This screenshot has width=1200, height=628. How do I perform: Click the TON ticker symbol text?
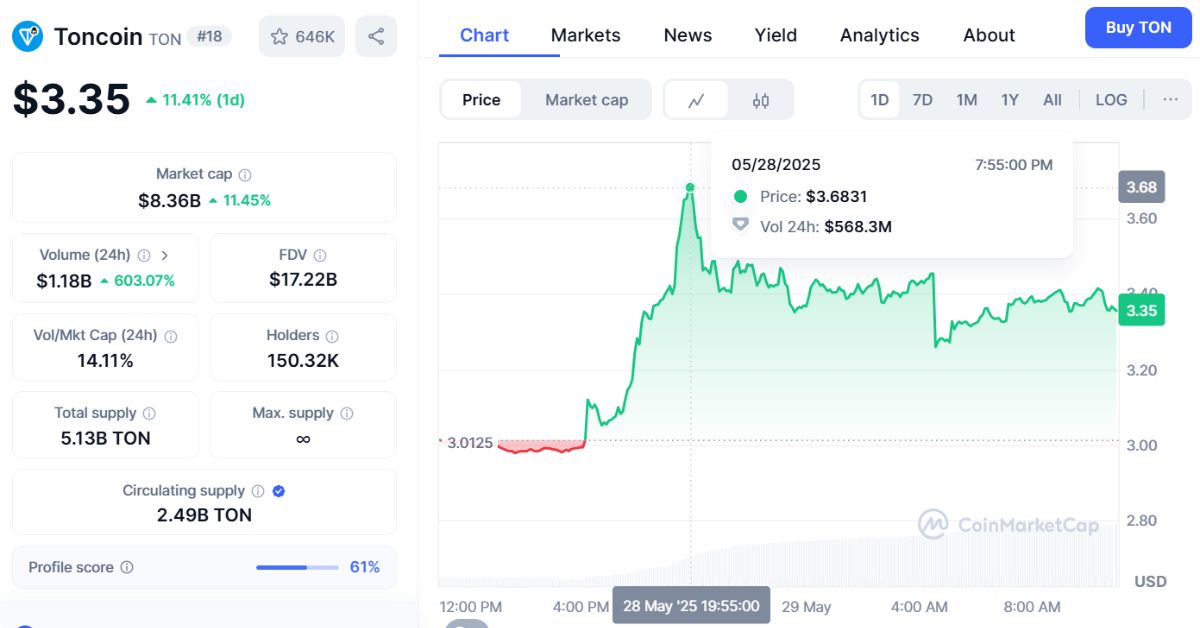click(x=165, y=39)
